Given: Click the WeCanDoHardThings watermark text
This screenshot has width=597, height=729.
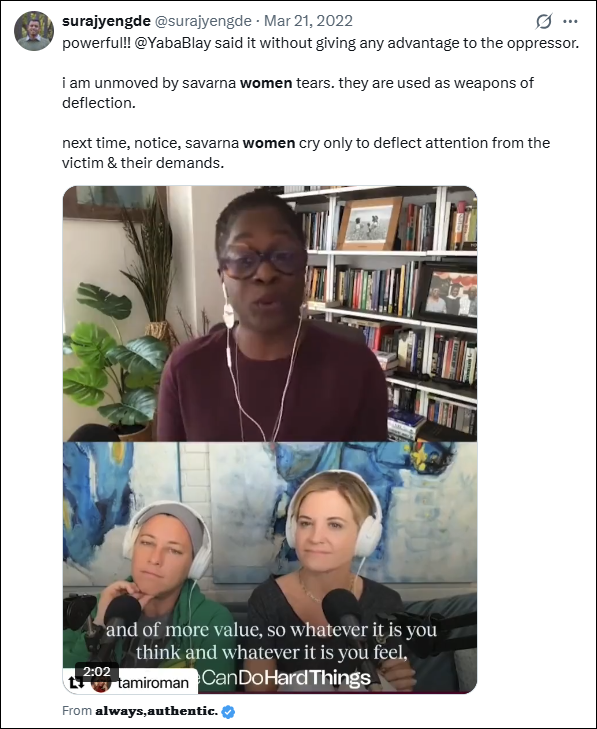Looking at the screenshot, I should [284, 678].
